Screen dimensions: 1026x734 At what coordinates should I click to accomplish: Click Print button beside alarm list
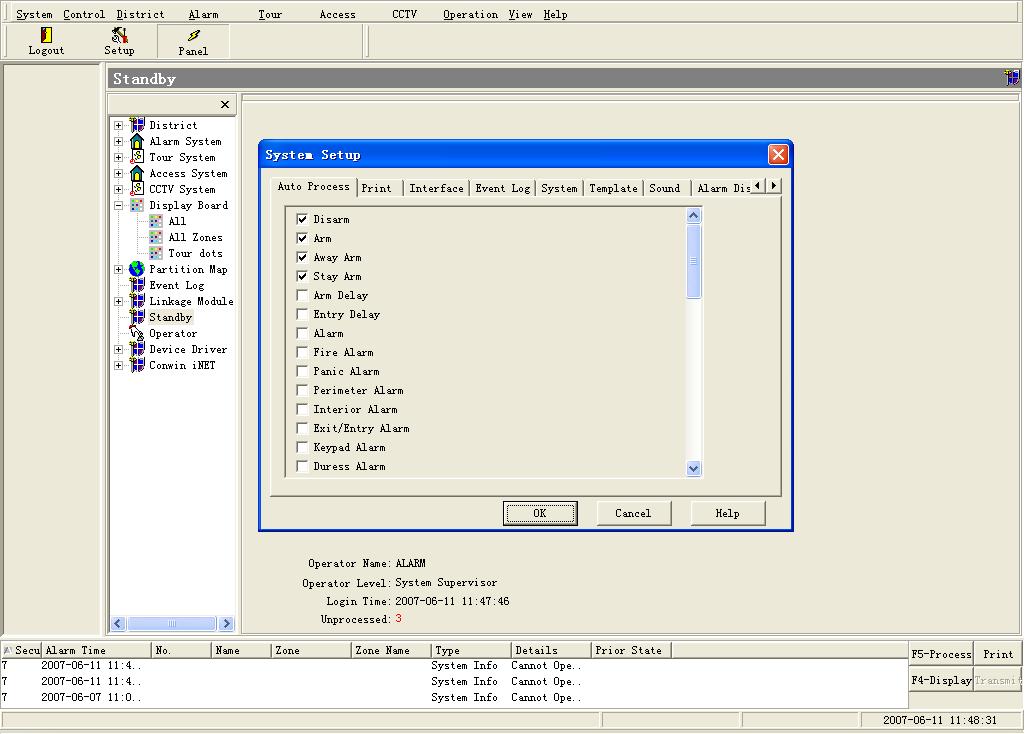pos(998,654)
